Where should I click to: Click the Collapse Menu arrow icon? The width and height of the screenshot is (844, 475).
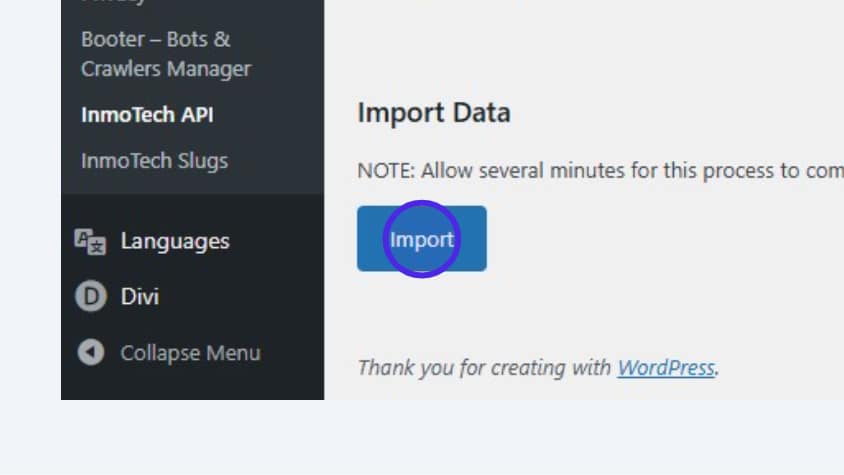click(90, 353)
